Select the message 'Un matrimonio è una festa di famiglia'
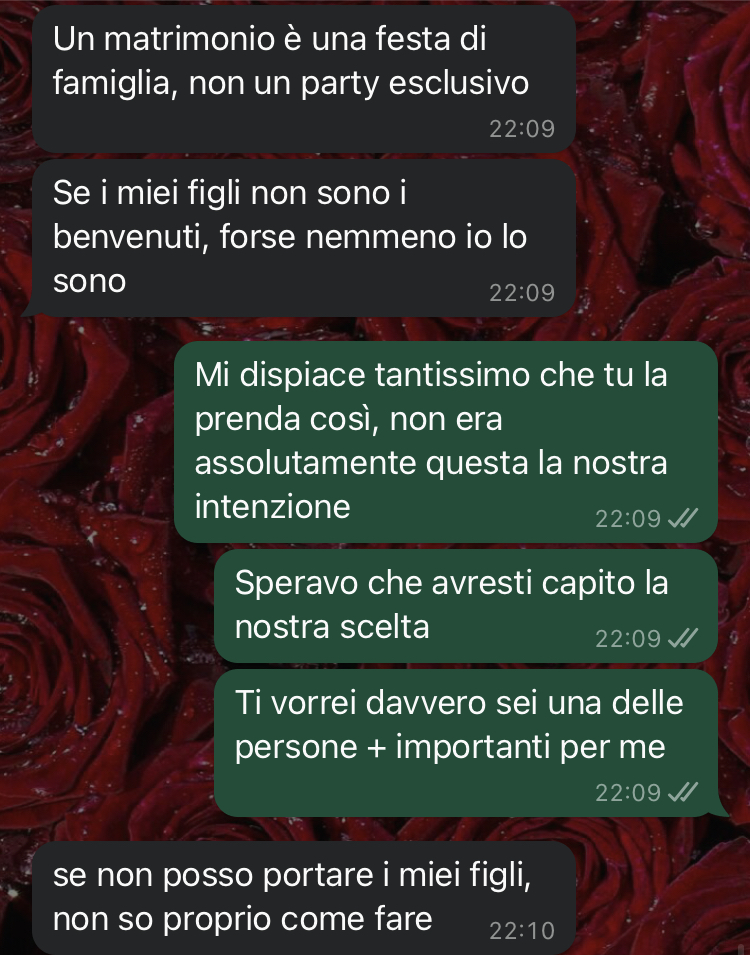Image resolution: width=750 pixels, height=955 pixels. (x=304, y=79)
